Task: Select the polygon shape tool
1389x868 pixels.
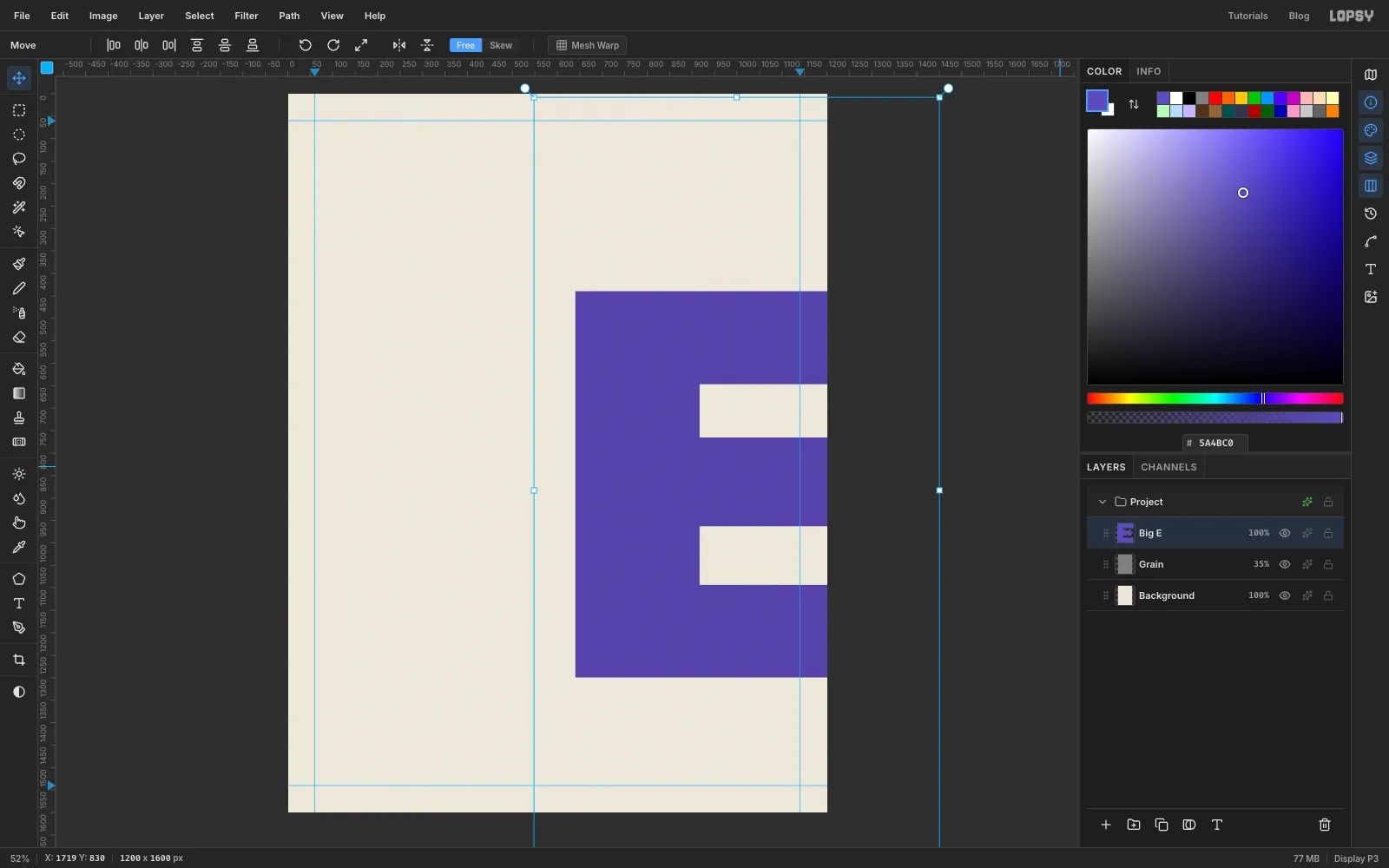Action: (19, 579)
